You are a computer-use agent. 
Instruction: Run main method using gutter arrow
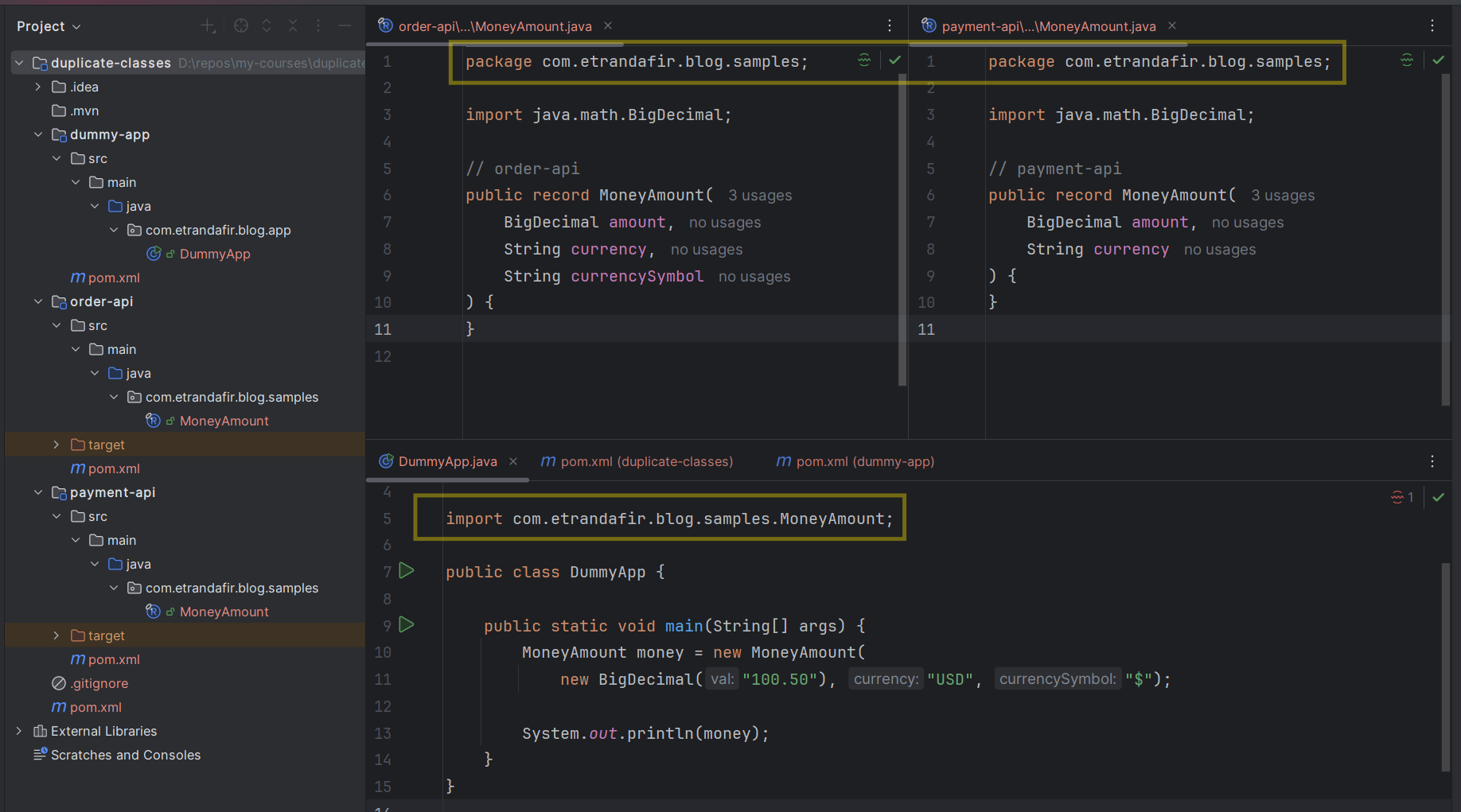(x=407, y=624)
